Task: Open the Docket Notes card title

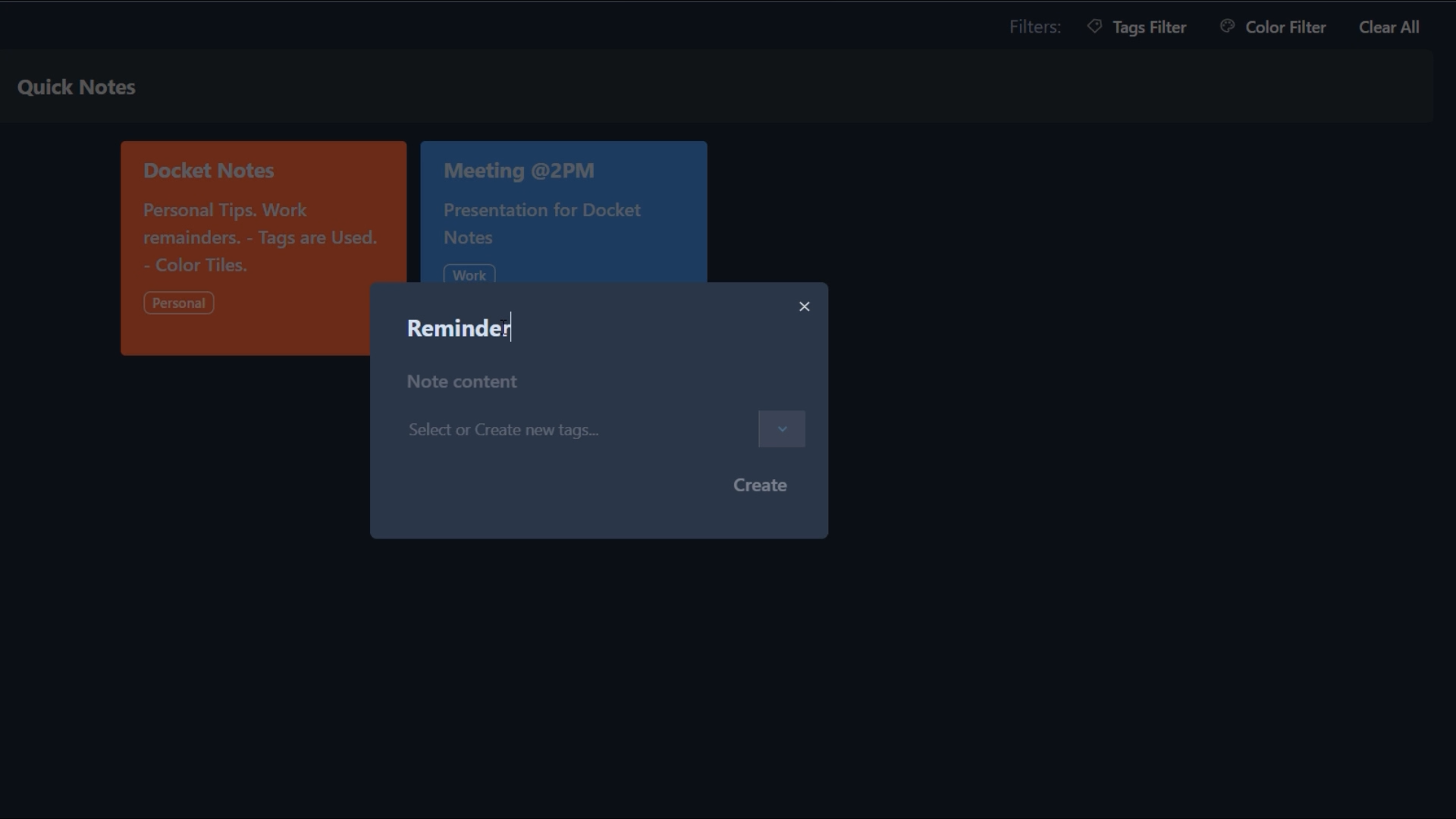Action: pos(209,171)
